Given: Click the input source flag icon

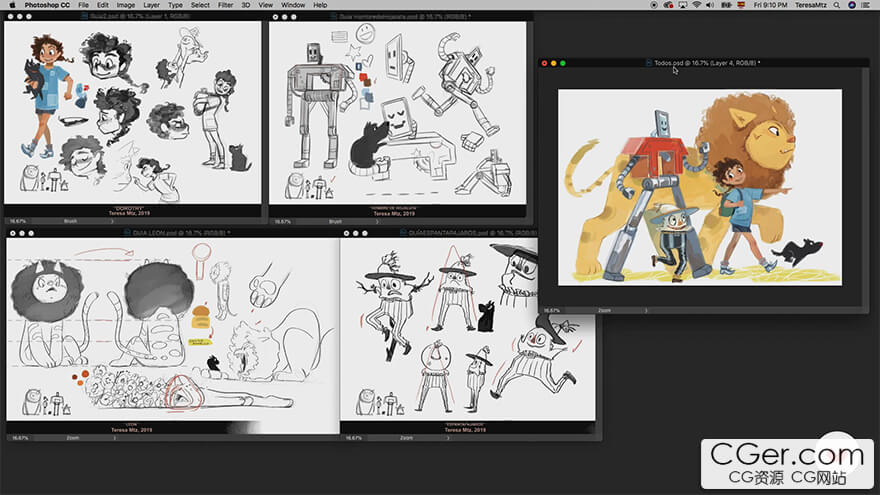Looking at the screenshot, I should point(741,5).
